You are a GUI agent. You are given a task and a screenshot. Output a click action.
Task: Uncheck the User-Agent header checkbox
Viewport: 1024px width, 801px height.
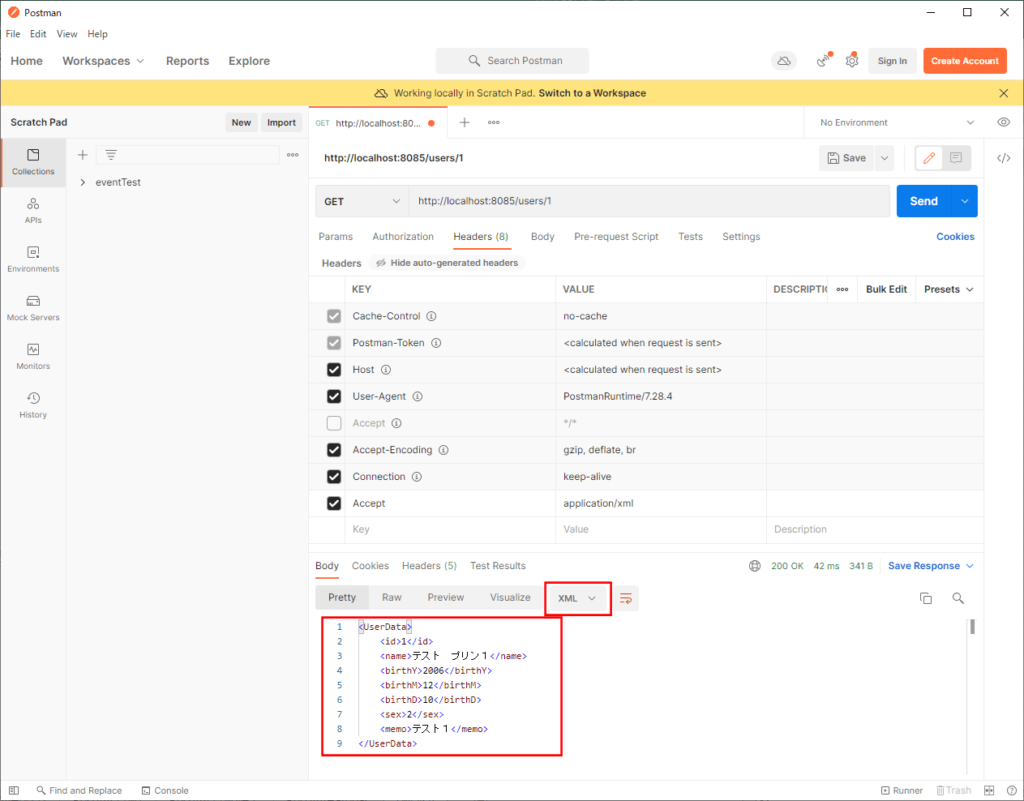(x=334, y=397)
